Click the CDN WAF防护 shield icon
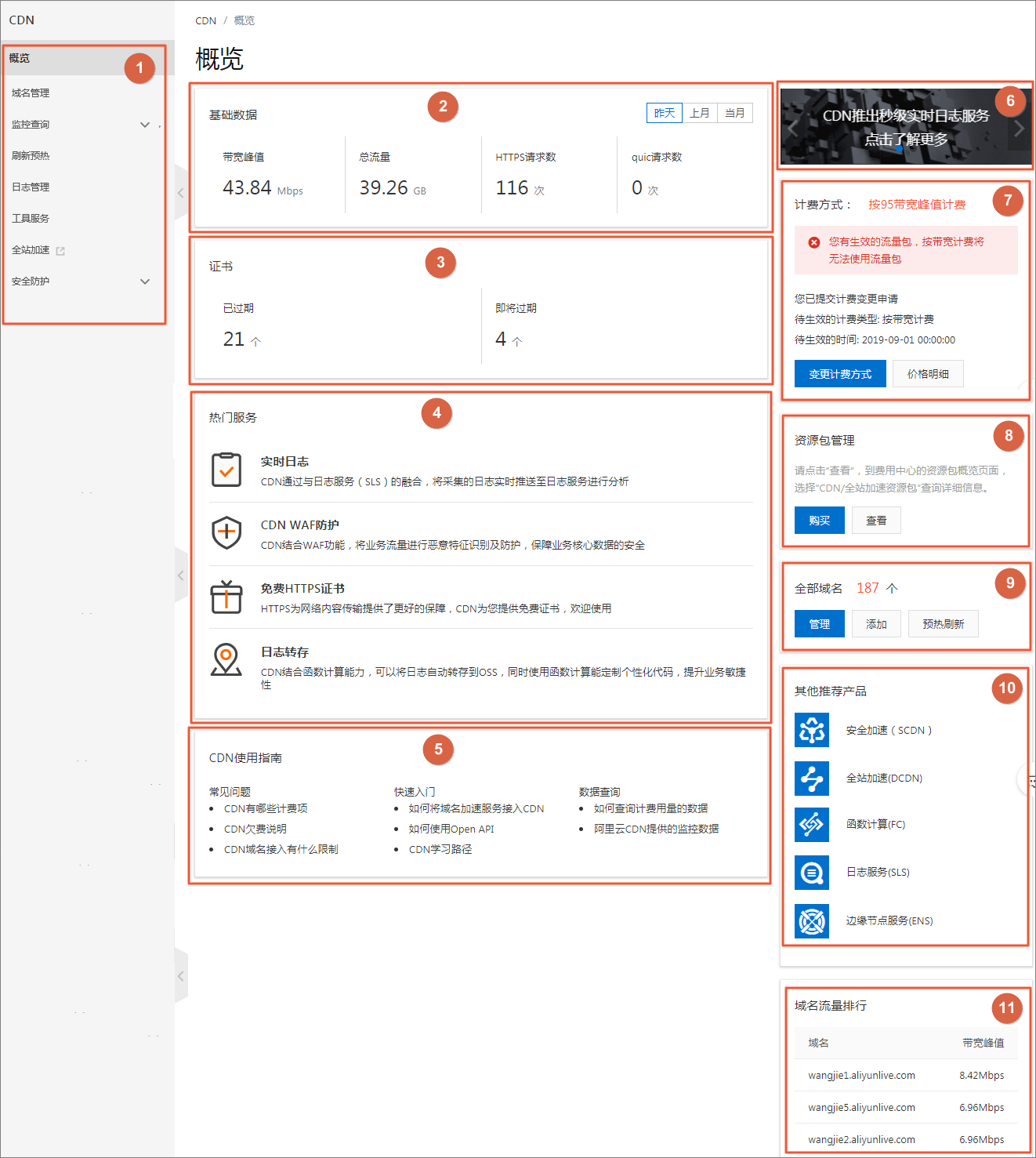 [226, 533]
